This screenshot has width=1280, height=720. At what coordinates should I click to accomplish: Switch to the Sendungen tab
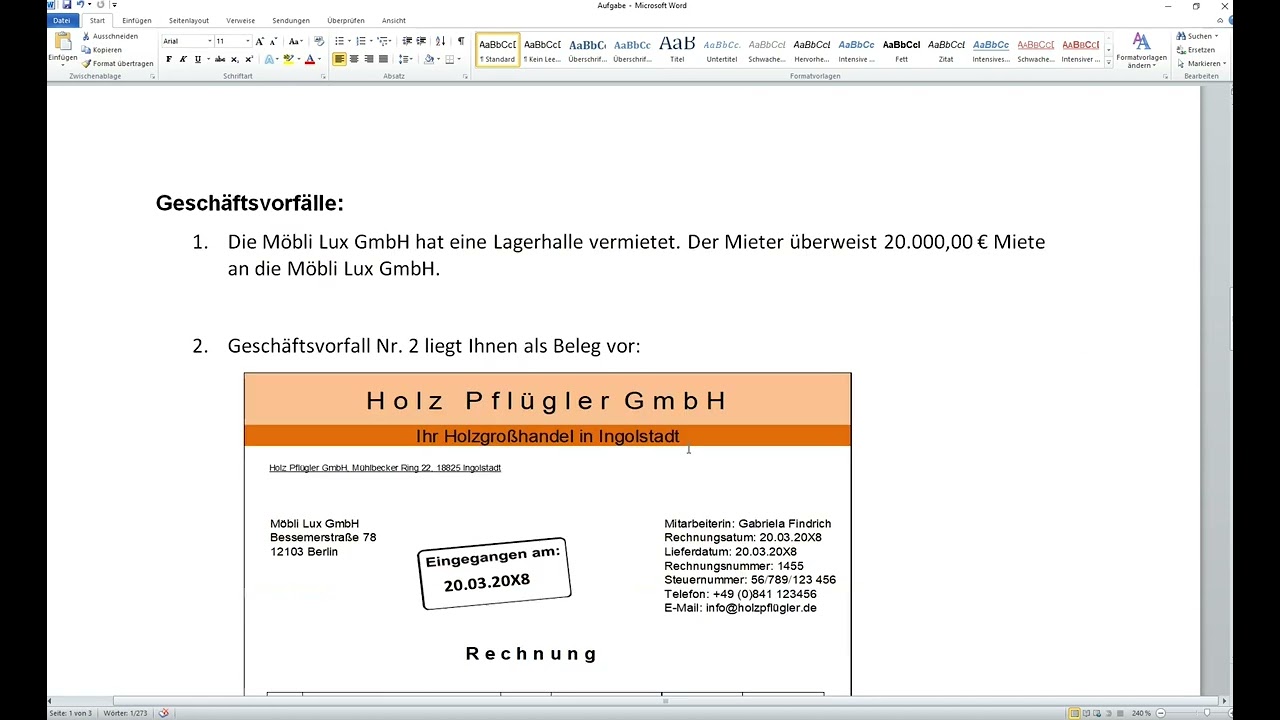(291, 20)
